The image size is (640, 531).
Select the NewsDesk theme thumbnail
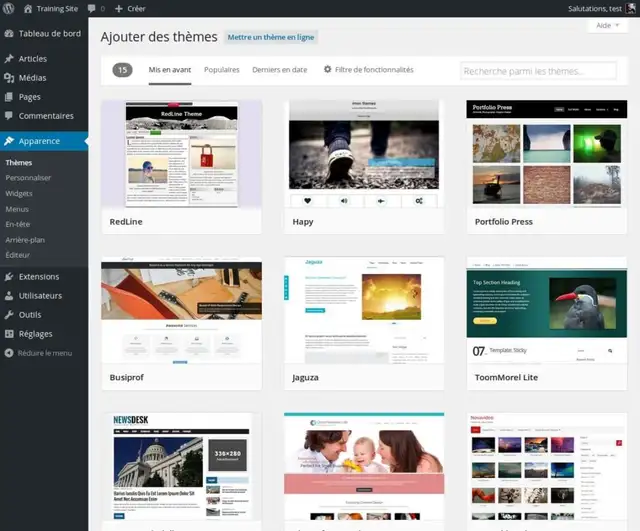(182, 467)
